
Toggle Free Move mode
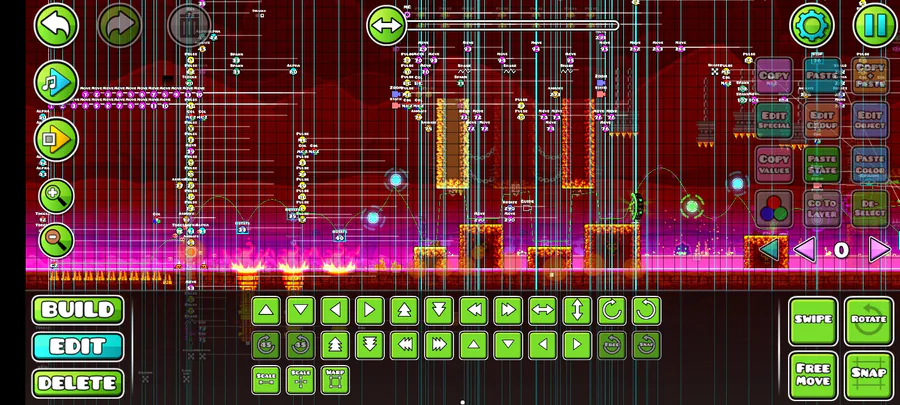813,376
